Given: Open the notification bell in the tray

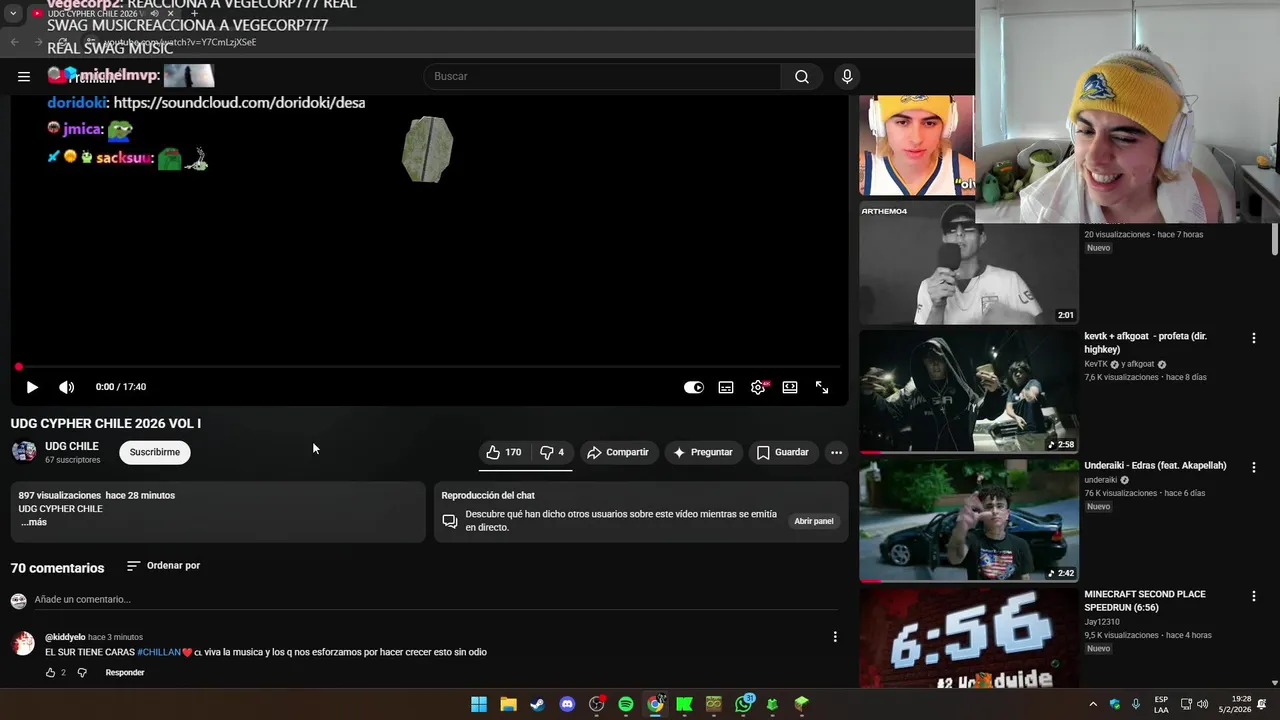Looking at the screenshot, I should click(x=1262, y=704).
